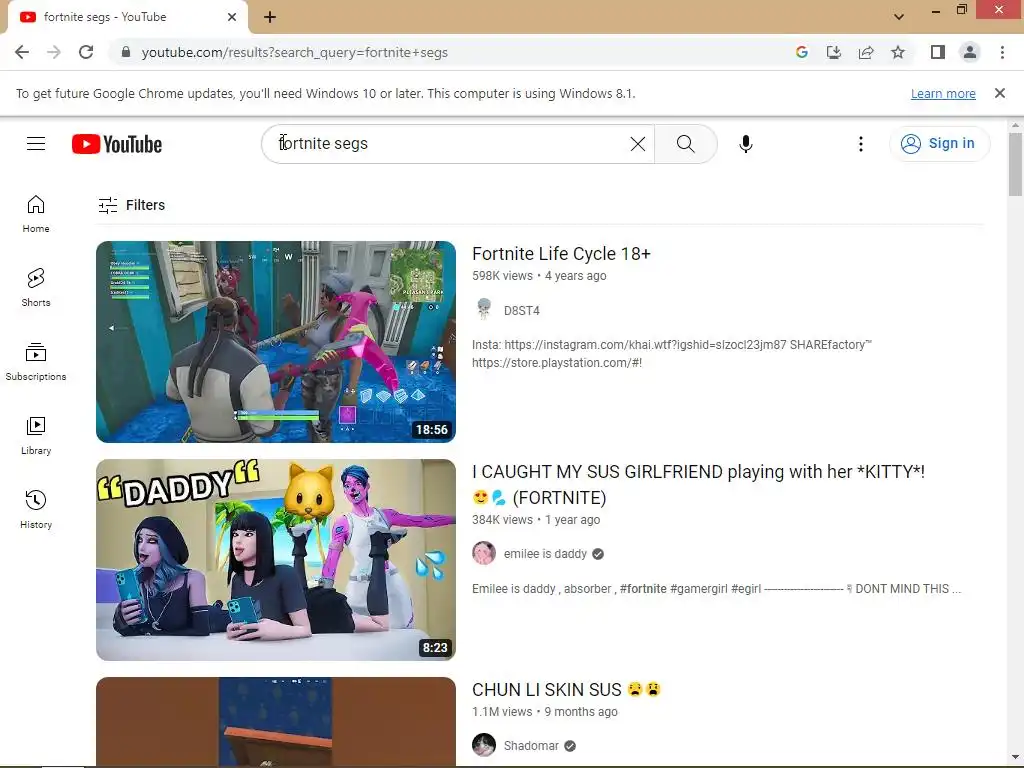
Task: Click the 598K views text
Action: coord(502,276)
